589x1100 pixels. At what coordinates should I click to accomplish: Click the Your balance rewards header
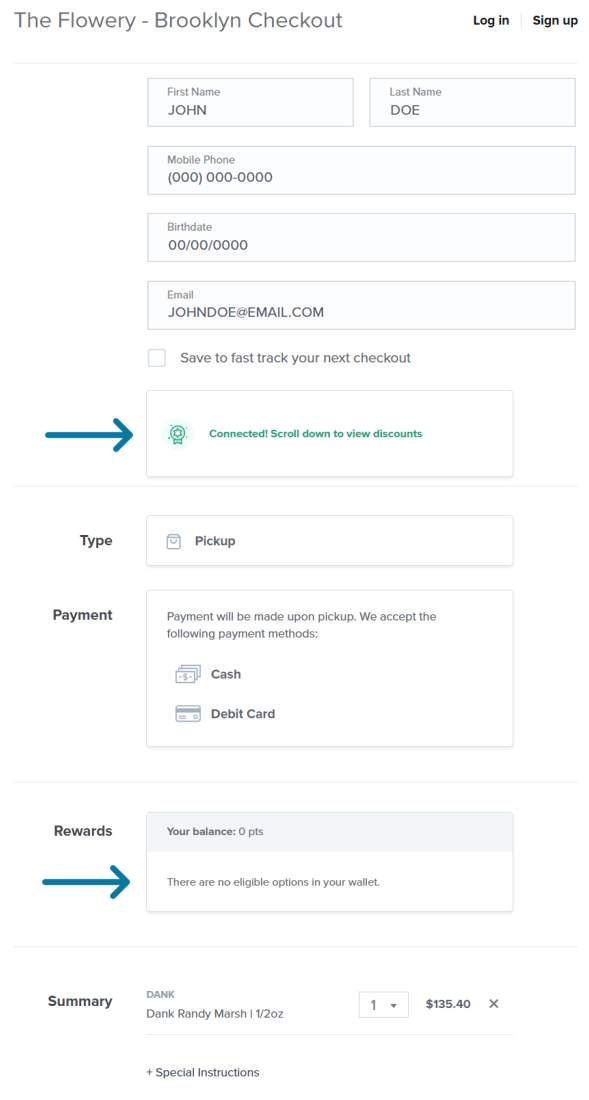[x=330, y=832]
